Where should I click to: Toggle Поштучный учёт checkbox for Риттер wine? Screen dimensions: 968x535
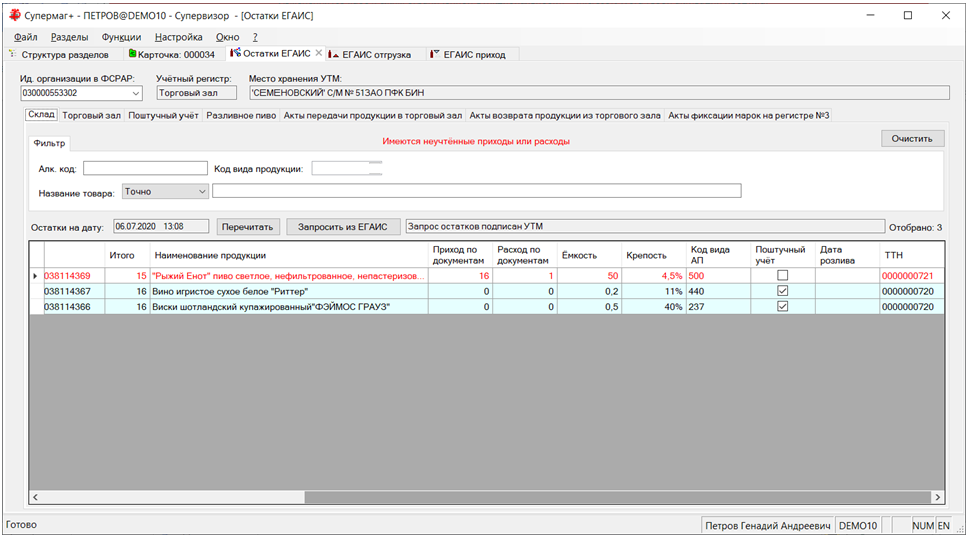coord(782,291)
